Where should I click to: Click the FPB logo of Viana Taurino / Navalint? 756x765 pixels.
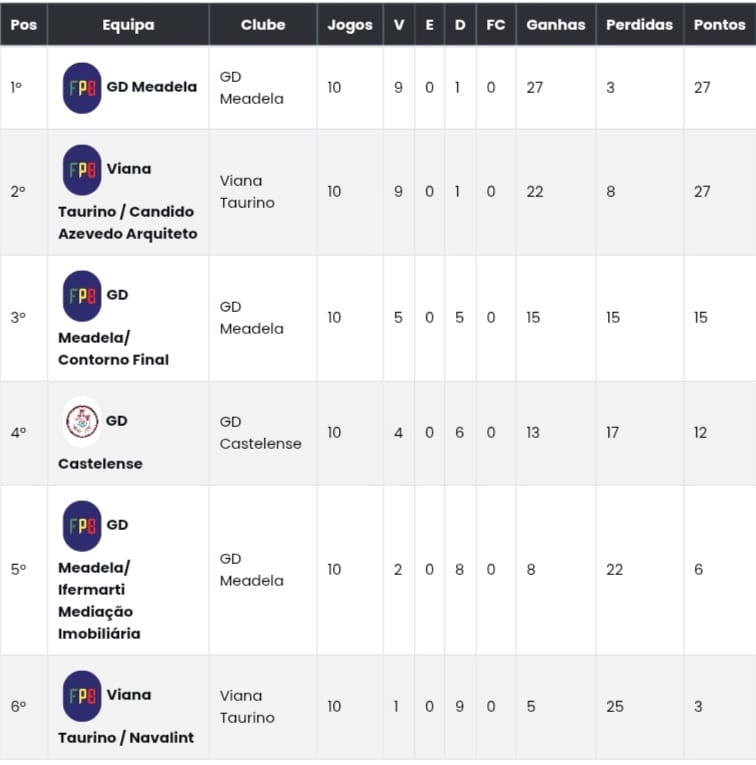tap(82, 696)
